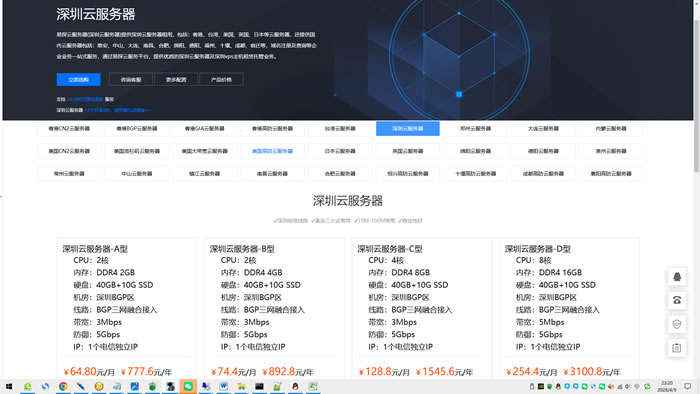The image size is (700, 394).
Task: Click the 深圳云服务器-B型 card title
Action: point(242,249)
